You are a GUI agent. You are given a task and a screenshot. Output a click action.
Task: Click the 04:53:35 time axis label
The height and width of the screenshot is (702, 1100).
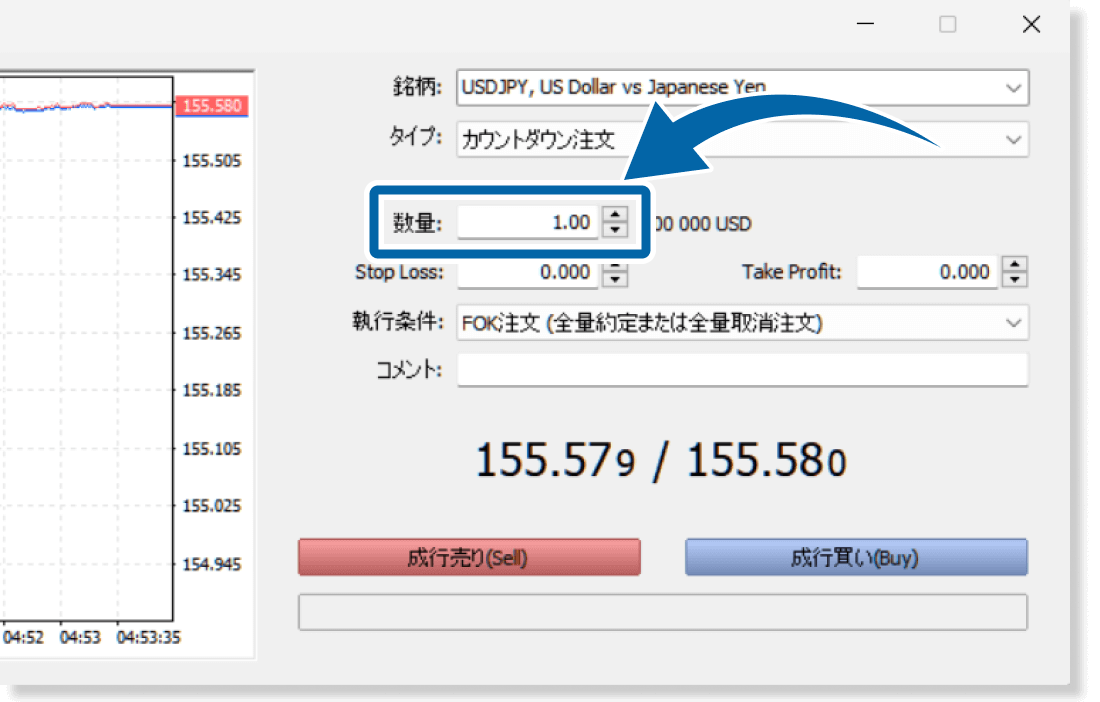pyautogui.click(x=149, y=637)
